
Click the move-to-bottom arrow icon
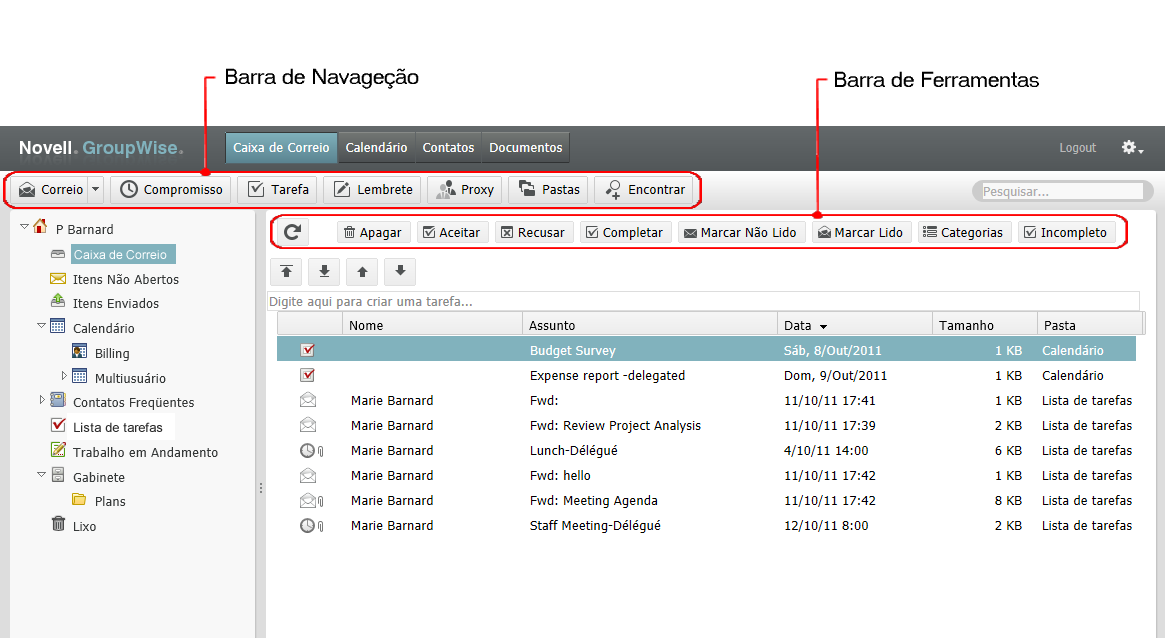tap(324, 271)
